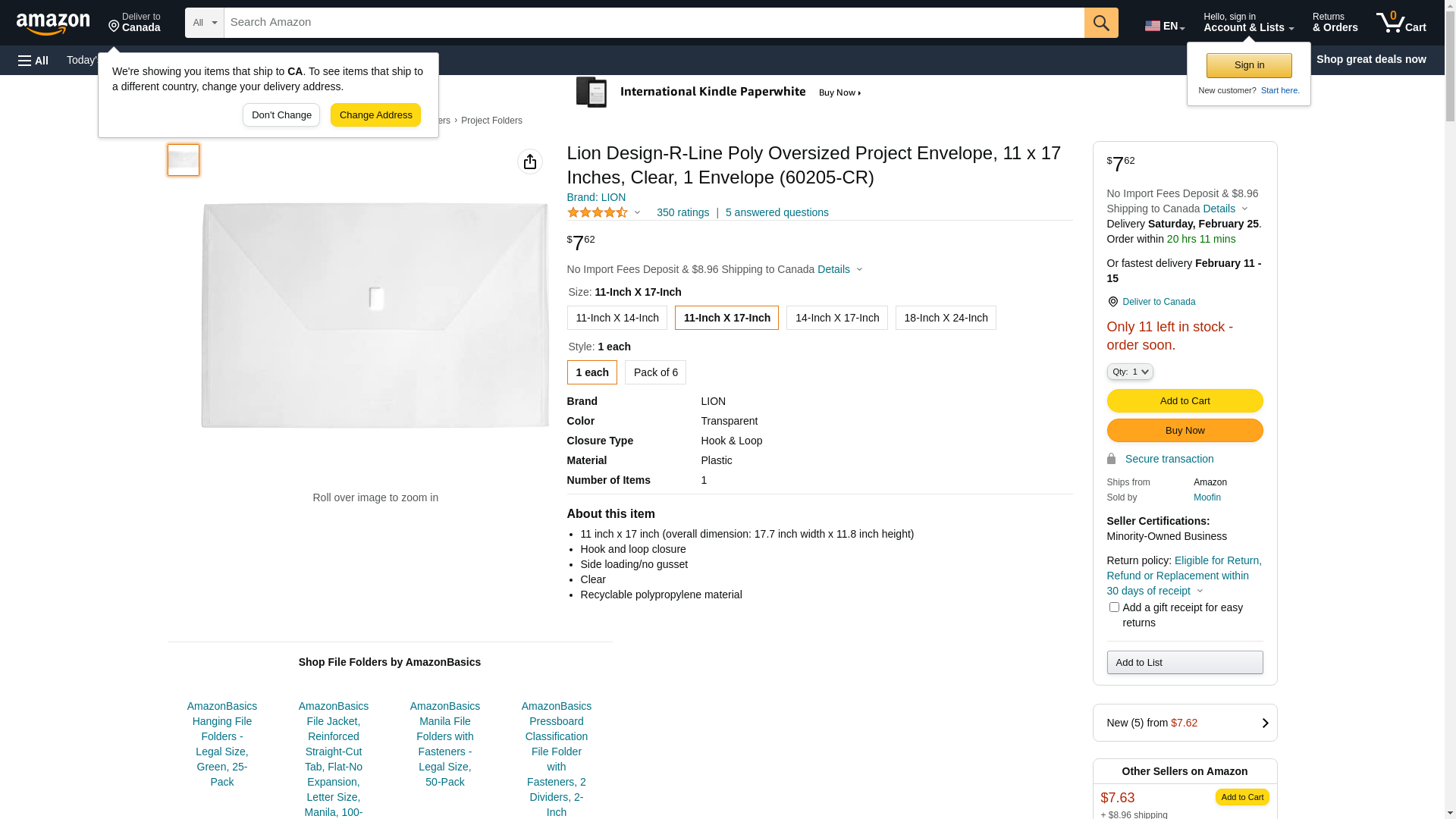Open the shopping cart icon

click(1401, 23)
